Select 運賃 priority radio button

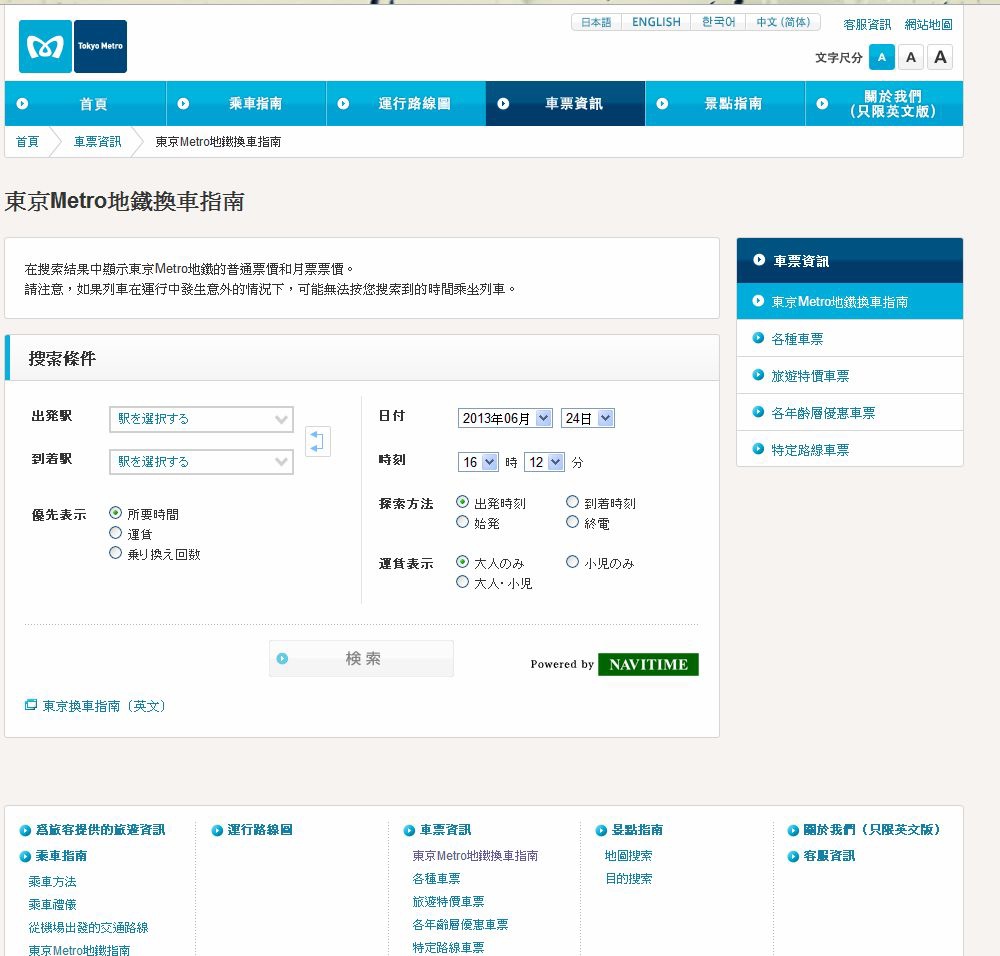[115, 533]
